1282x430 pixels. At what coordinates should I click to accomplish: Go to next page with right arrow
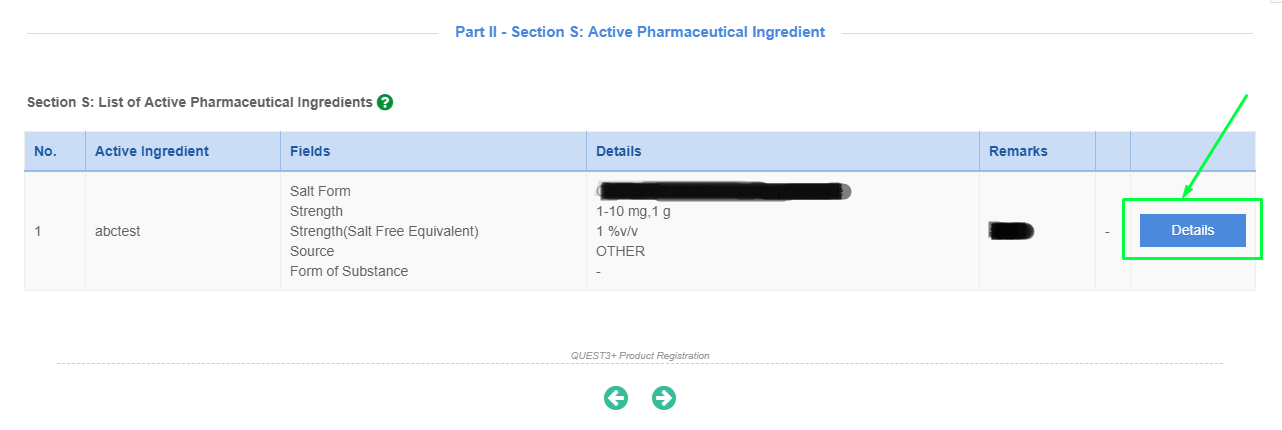click(664, 398)
